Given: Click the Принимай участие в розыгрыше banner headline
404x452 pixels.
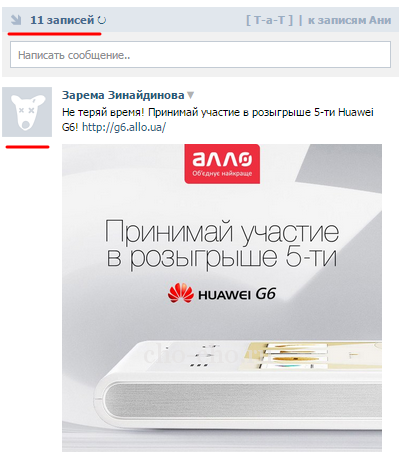Looking at the screenshot, I should (222, 244).
